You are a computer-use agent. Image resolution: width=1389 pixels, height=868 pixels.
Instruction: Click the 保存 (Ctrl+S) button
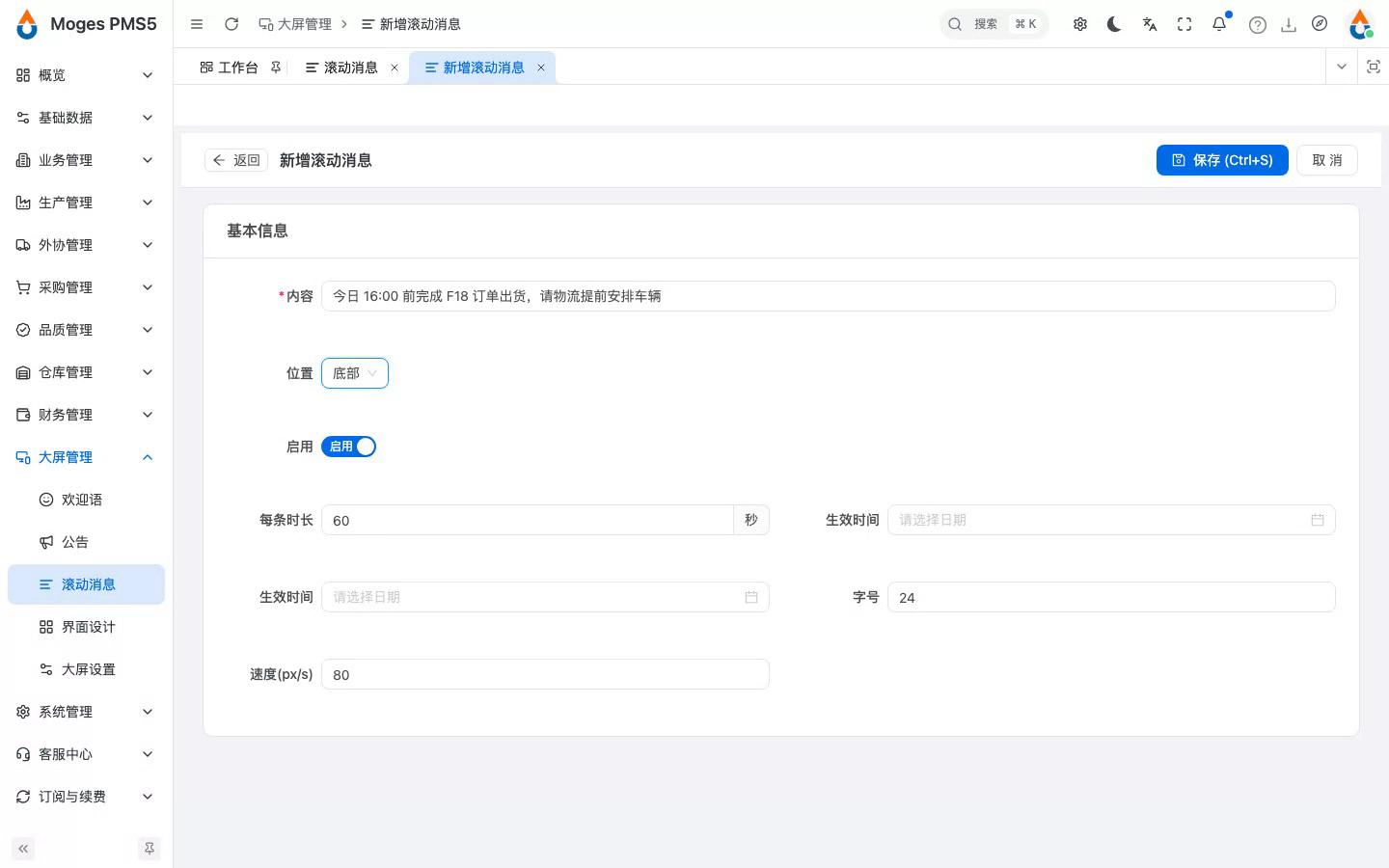[x=1222, y=160]
